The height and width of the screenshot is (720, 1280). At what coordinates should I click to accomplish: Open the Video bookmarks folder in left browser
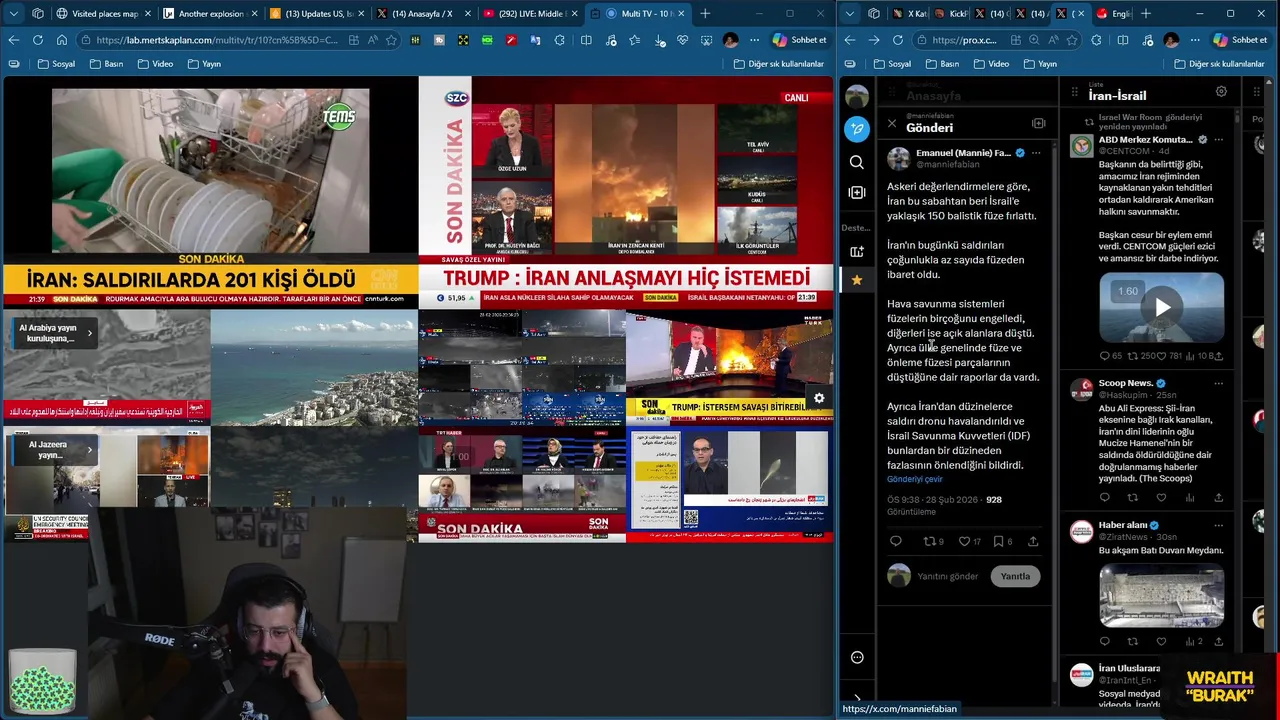(155, 64)
